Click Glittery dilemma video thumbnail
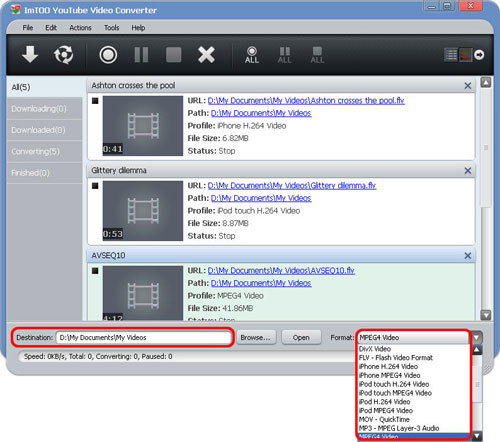 click(x=143, y=211)
